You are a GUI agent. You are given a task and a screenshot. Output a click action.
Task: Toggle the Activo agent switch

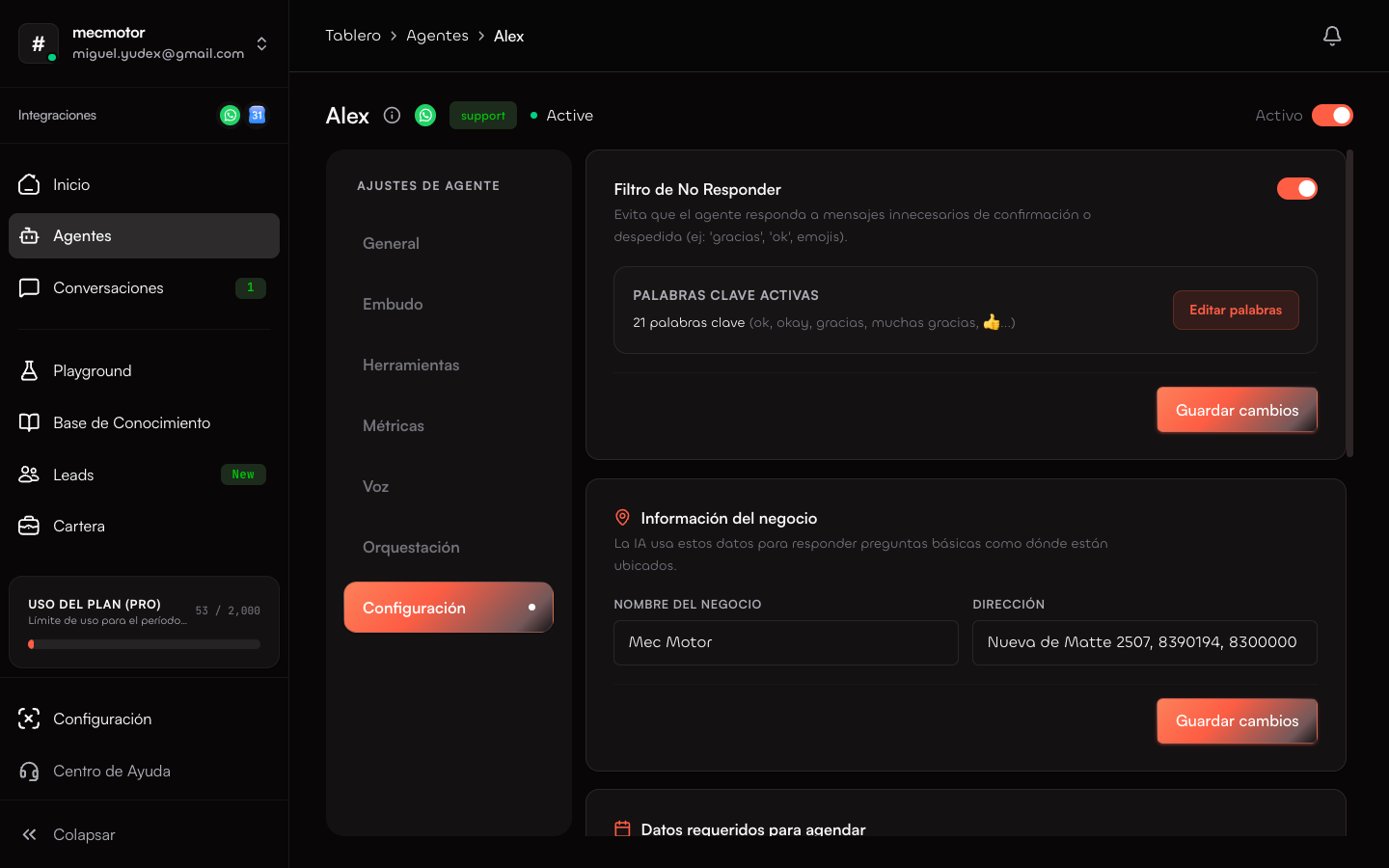pyautogui.click(x=1332, y=115)
